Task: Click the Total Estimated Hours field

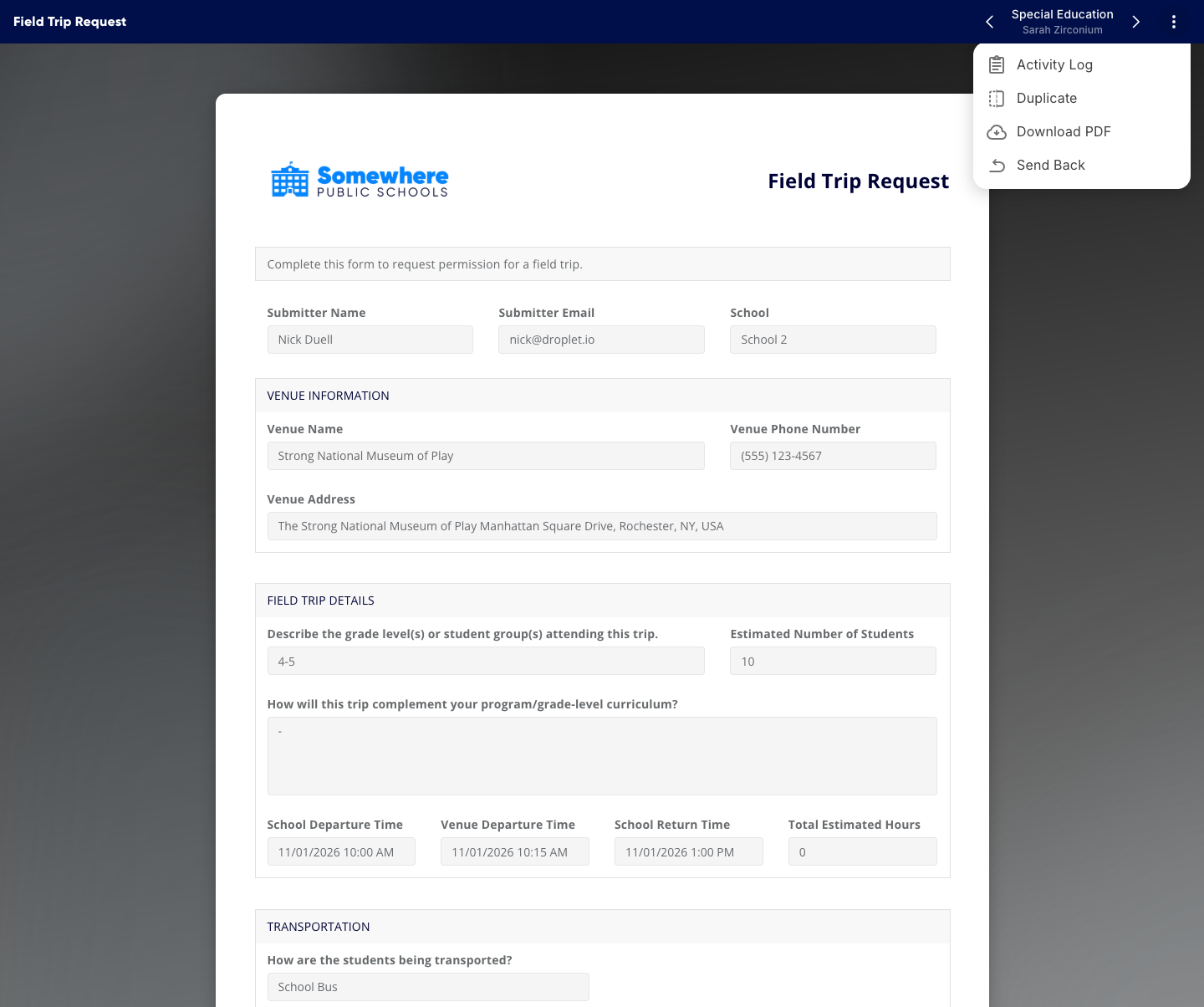Action: pos(863,851)
